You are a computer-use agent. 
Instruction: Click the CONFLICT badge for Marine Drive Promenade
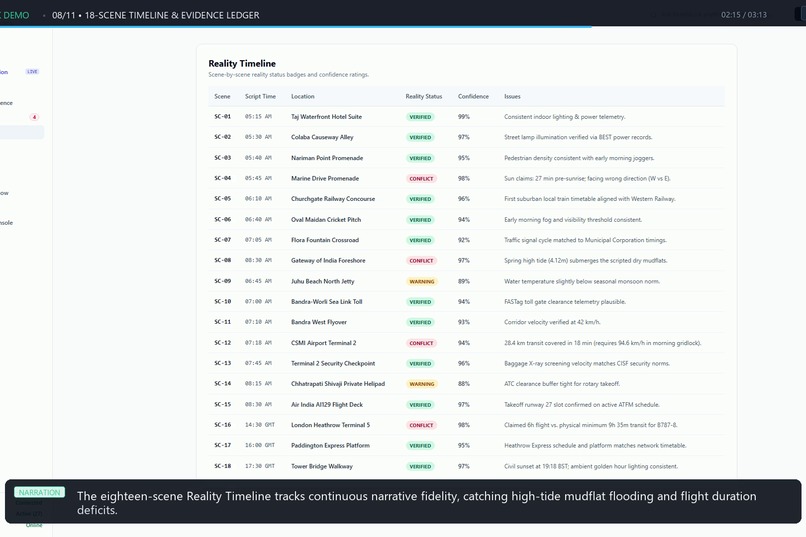[421, 179]
